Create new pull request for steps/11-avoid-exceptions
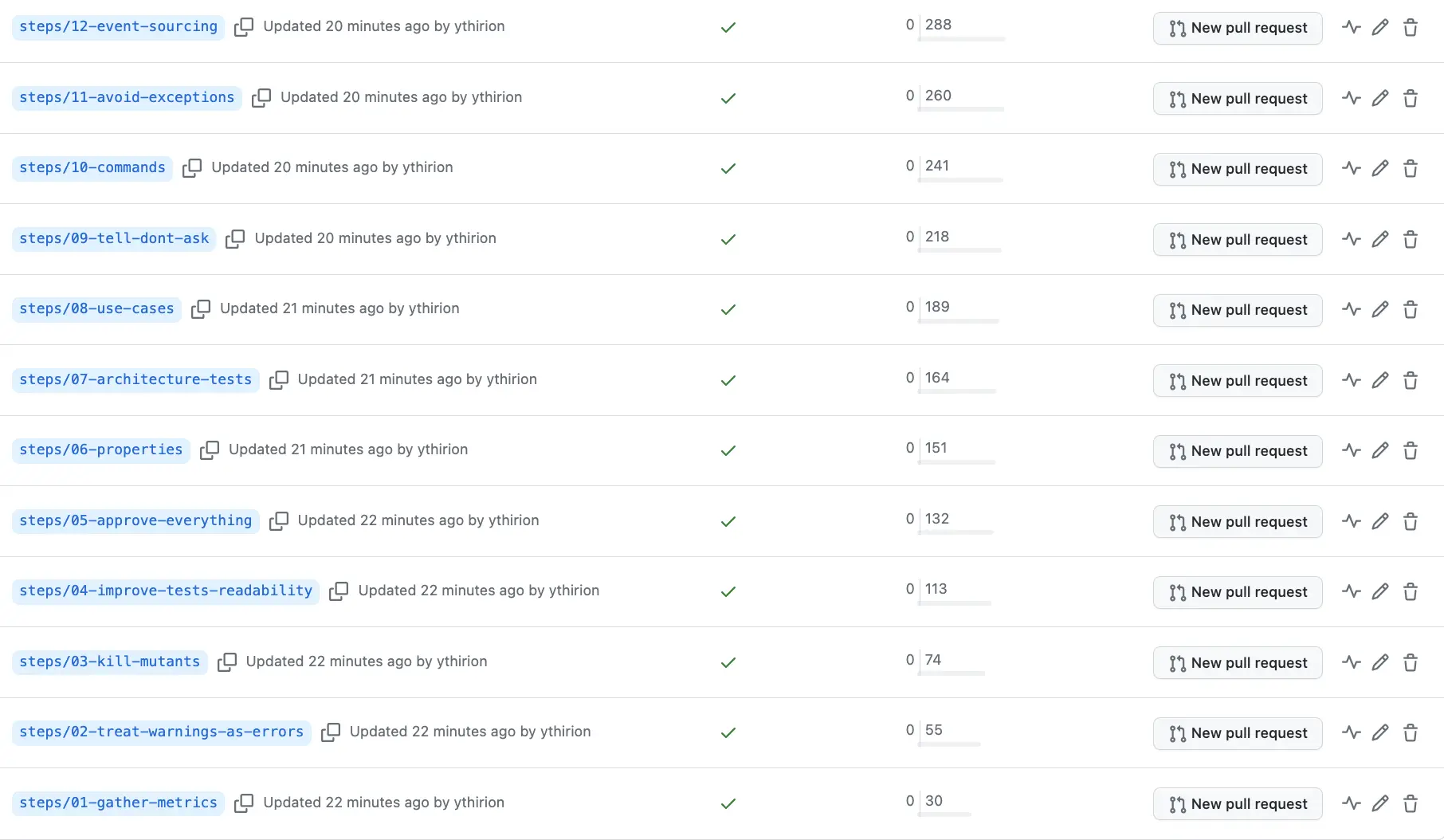Image resolution: width=1444 pixels, height=840 pixels. (x=1237, y=99)
